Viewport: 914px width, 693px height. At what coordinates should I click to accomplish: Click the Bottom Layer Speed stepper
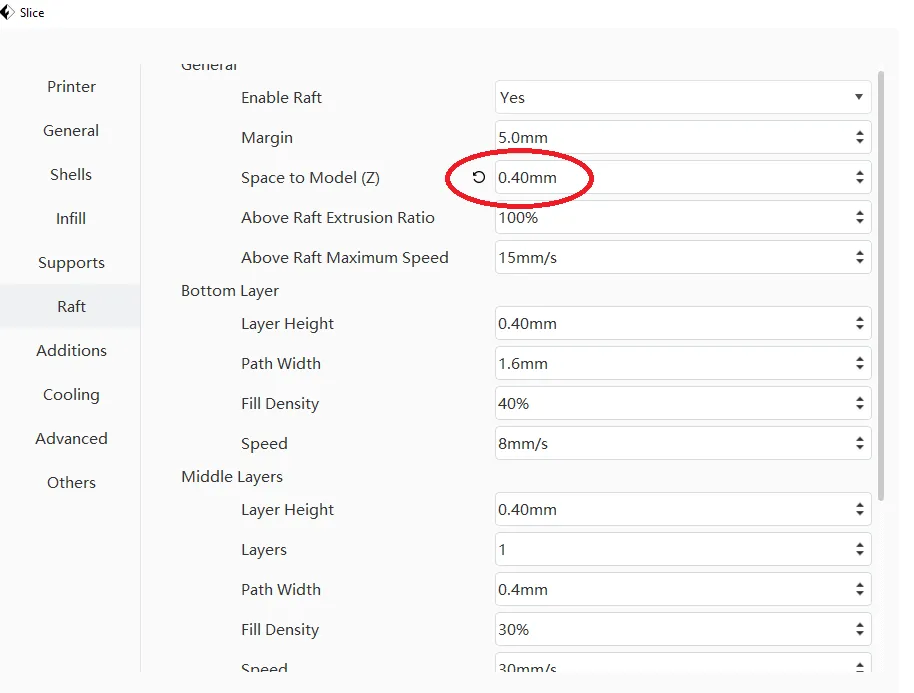click(x=860, y=444)
